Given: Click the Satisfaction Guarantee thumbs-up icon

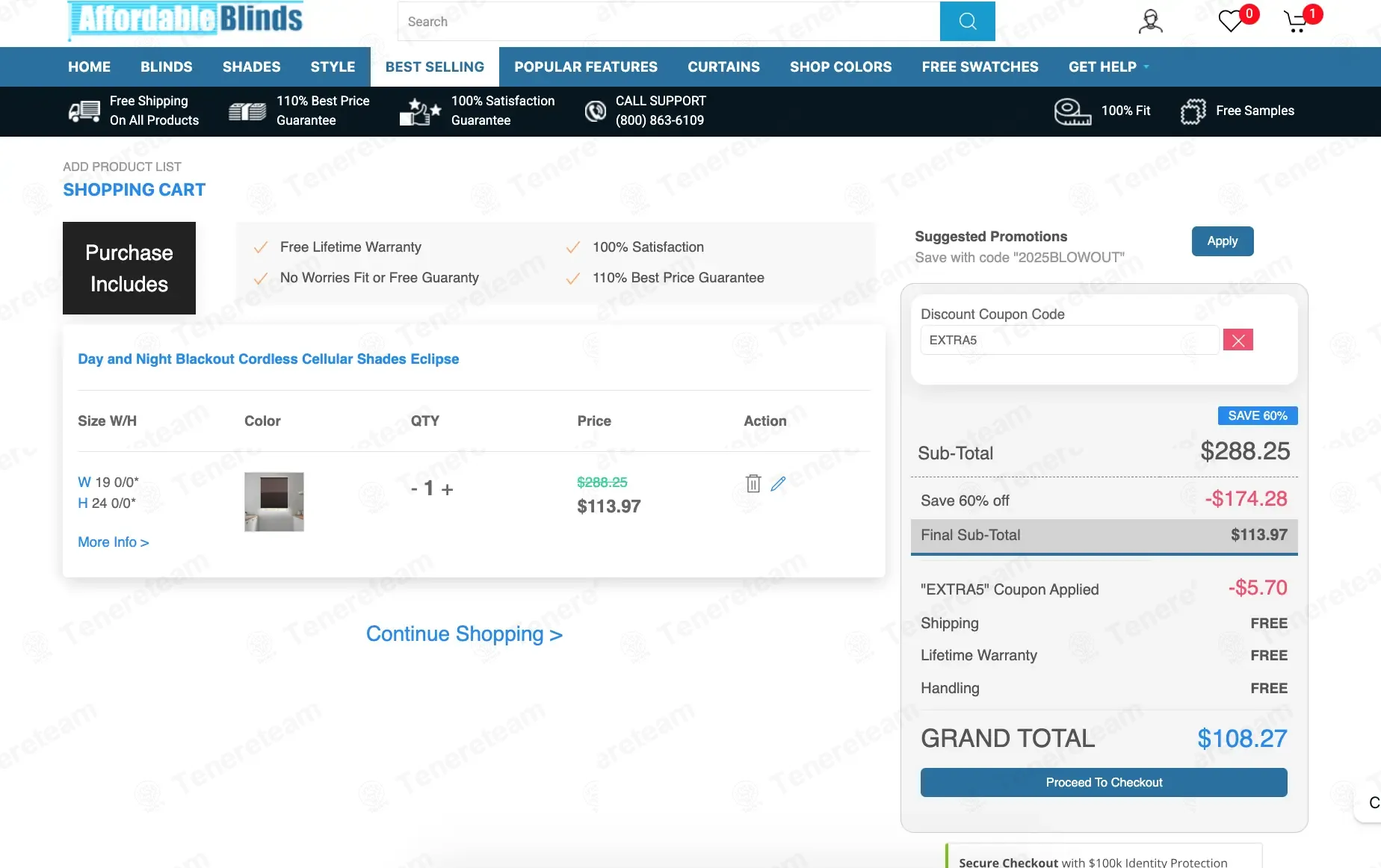Looking at the screenshot, I should (x=420, y=111).
